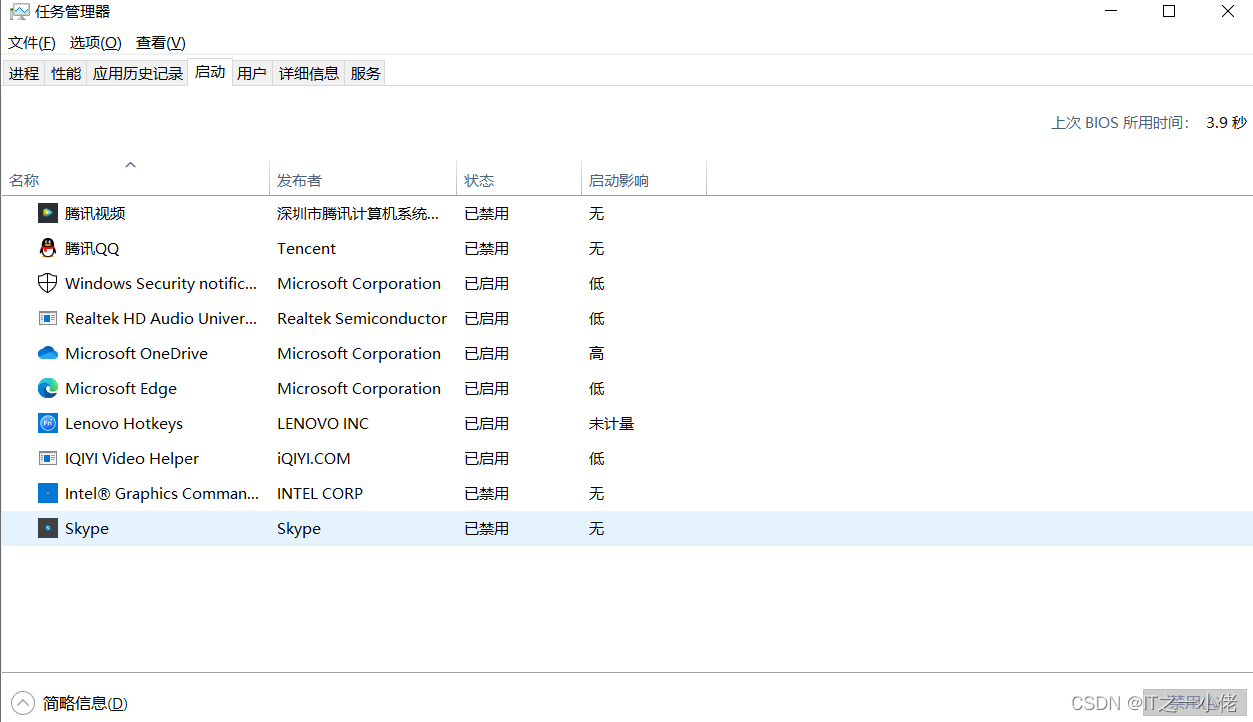This screenshot has height=722, width=1253.
Task: Switch to the 应用历史记录 tab
Action: click(138, 73)
